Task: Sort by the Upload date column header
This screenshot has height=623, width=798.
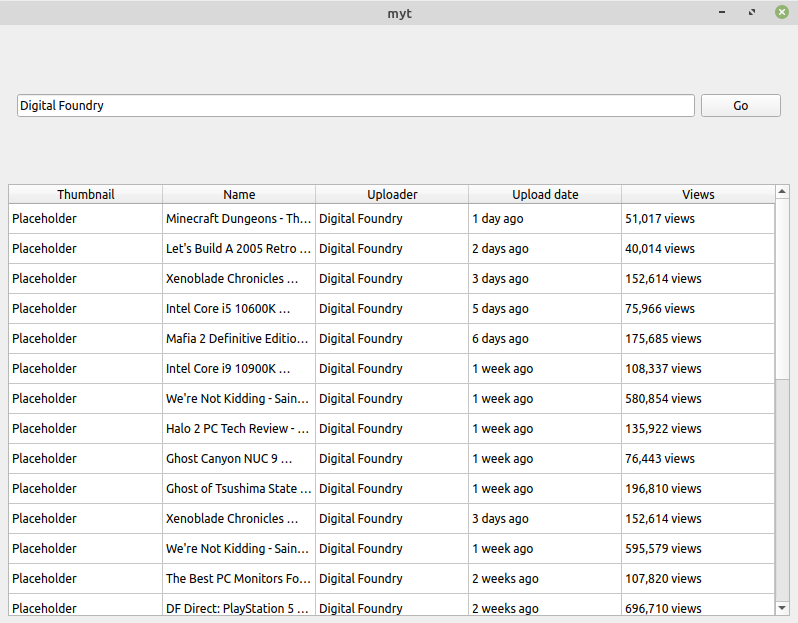Action: [545, 194]
